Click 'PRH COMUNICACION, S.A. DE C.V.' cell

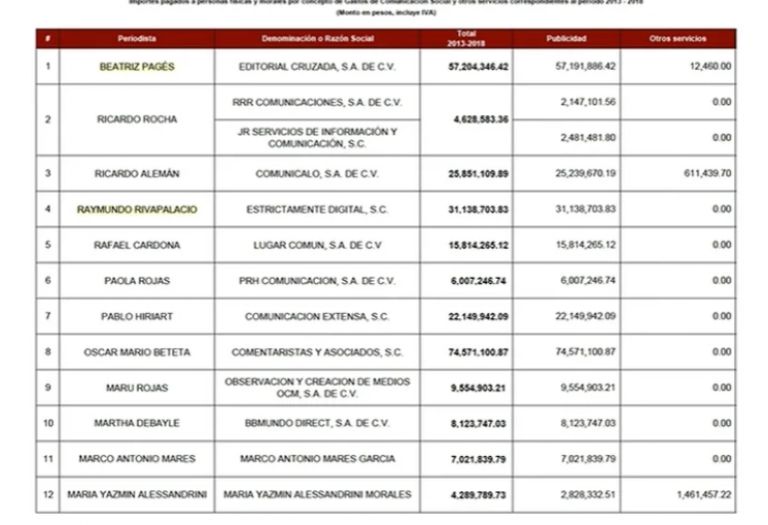tap(317, 281)
